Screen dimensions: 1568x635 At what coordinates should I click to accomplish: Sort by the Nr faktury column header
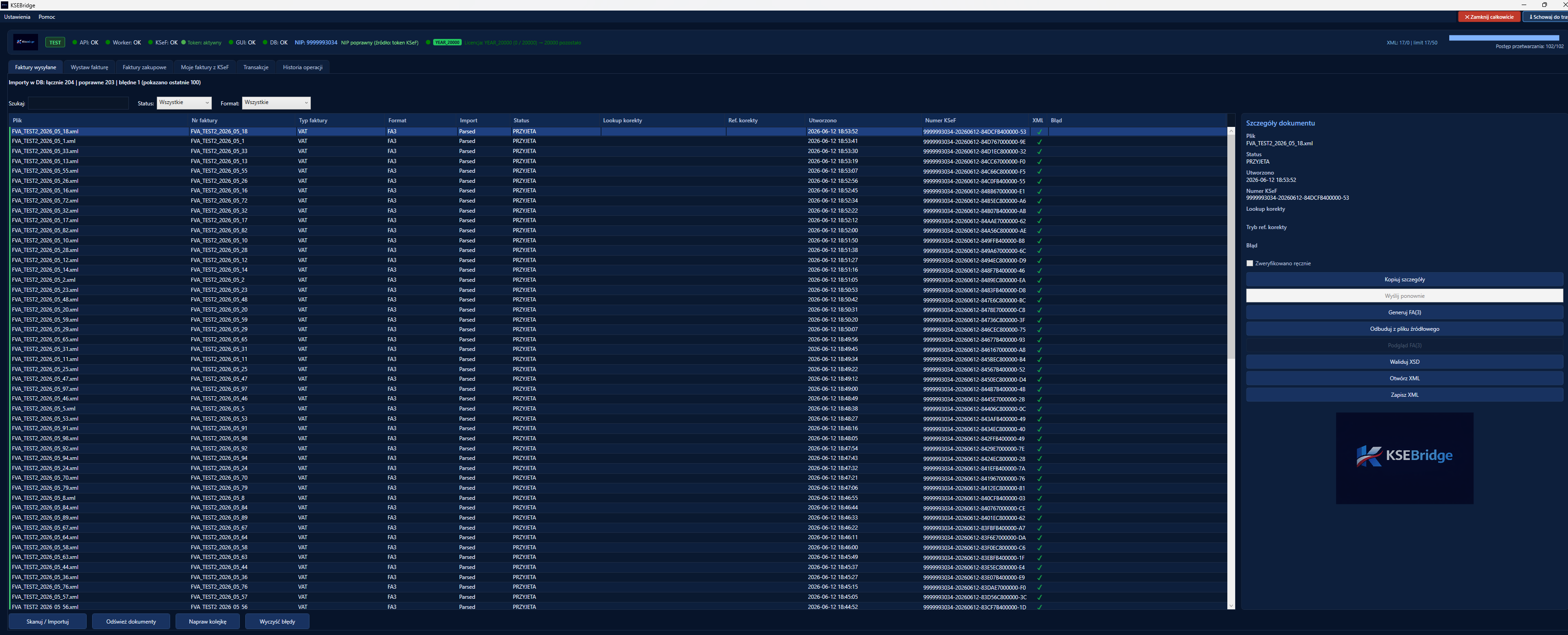[x=242, y=120]
